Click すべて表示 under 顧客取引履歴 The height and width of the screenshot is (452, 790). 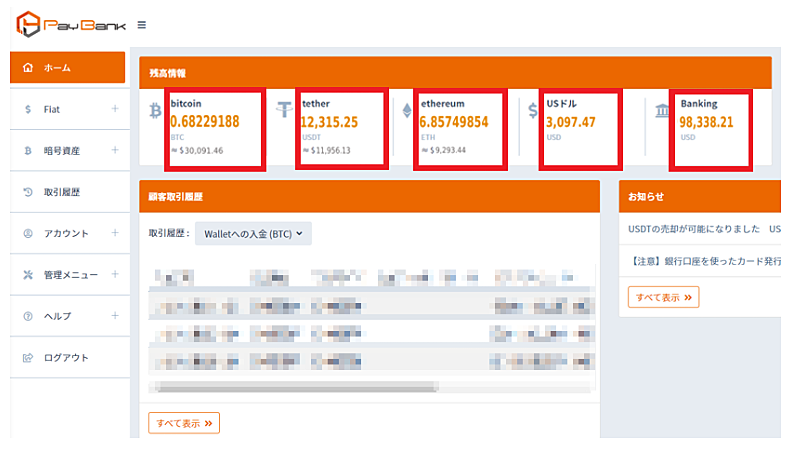[x=184, y=423]
